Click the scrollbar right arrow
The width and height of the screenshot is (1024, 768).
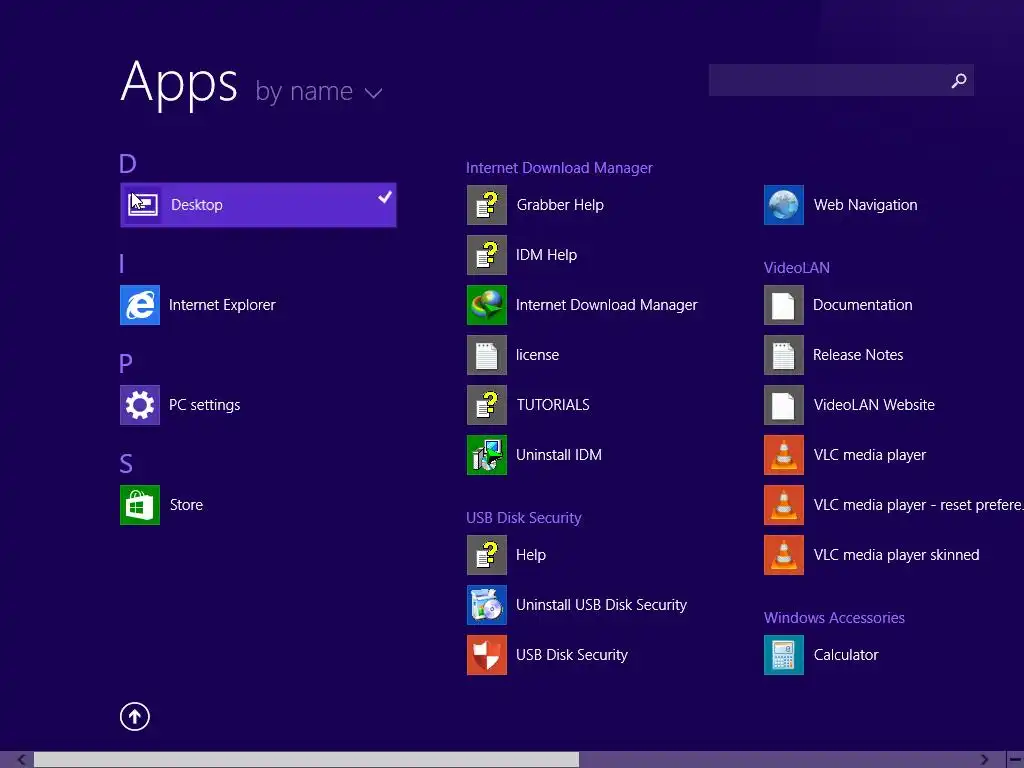click(x=985, y=760)
